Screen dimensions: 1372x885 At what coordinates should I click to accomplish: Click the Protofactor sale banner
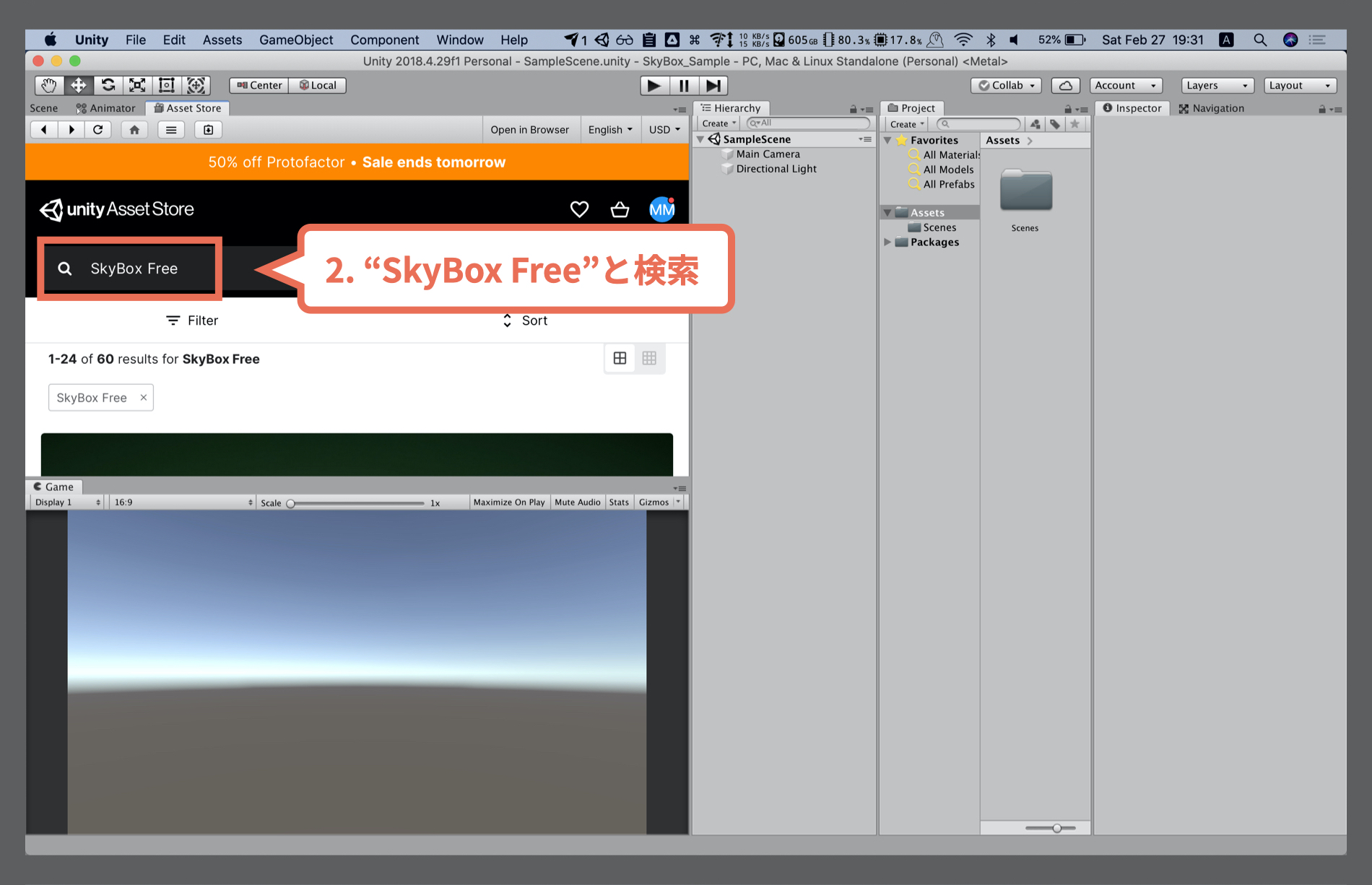click(357, 162)
